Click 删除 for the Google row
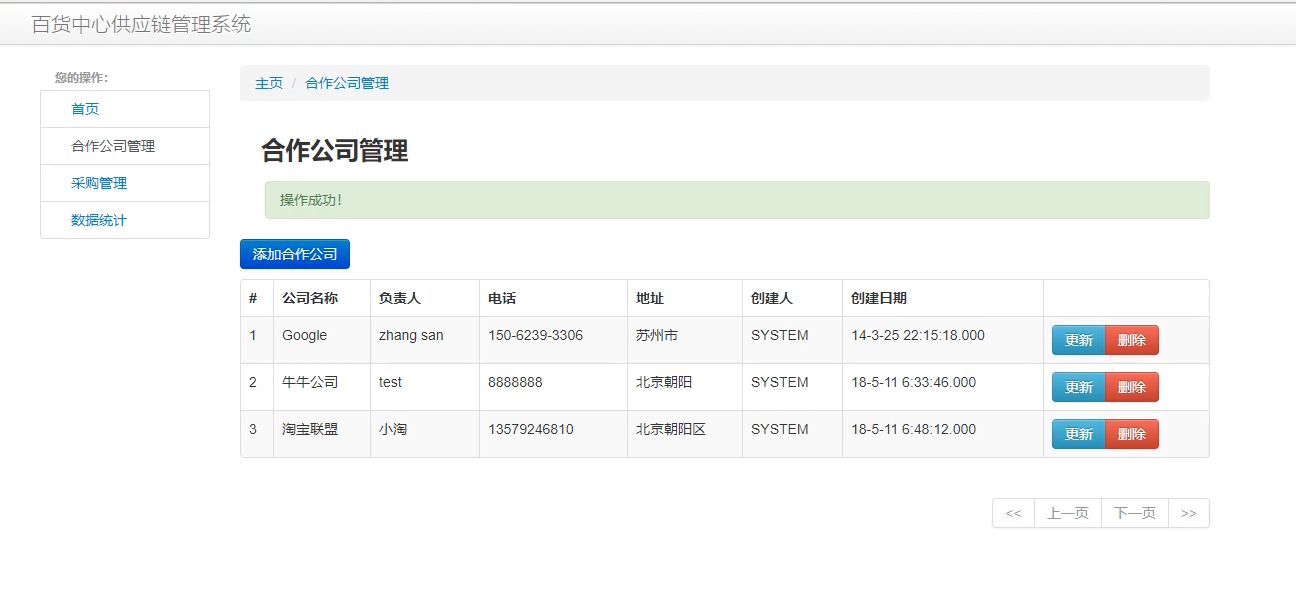This screenshot has width=1296, height=600. 1132,340
